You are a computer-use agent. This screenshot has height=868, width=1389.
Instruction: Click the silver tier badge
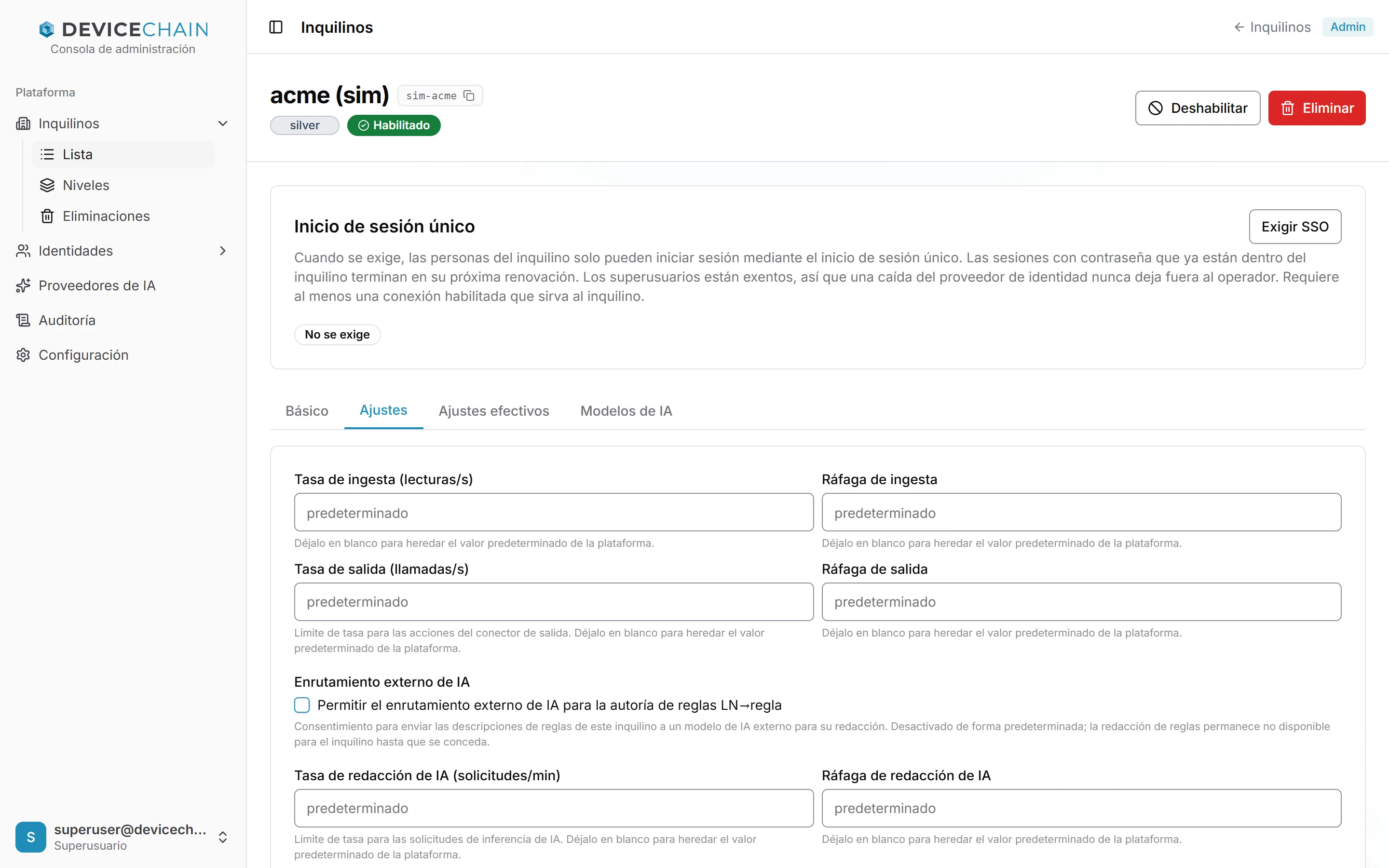pyautogui.click(x=305, y=125)
